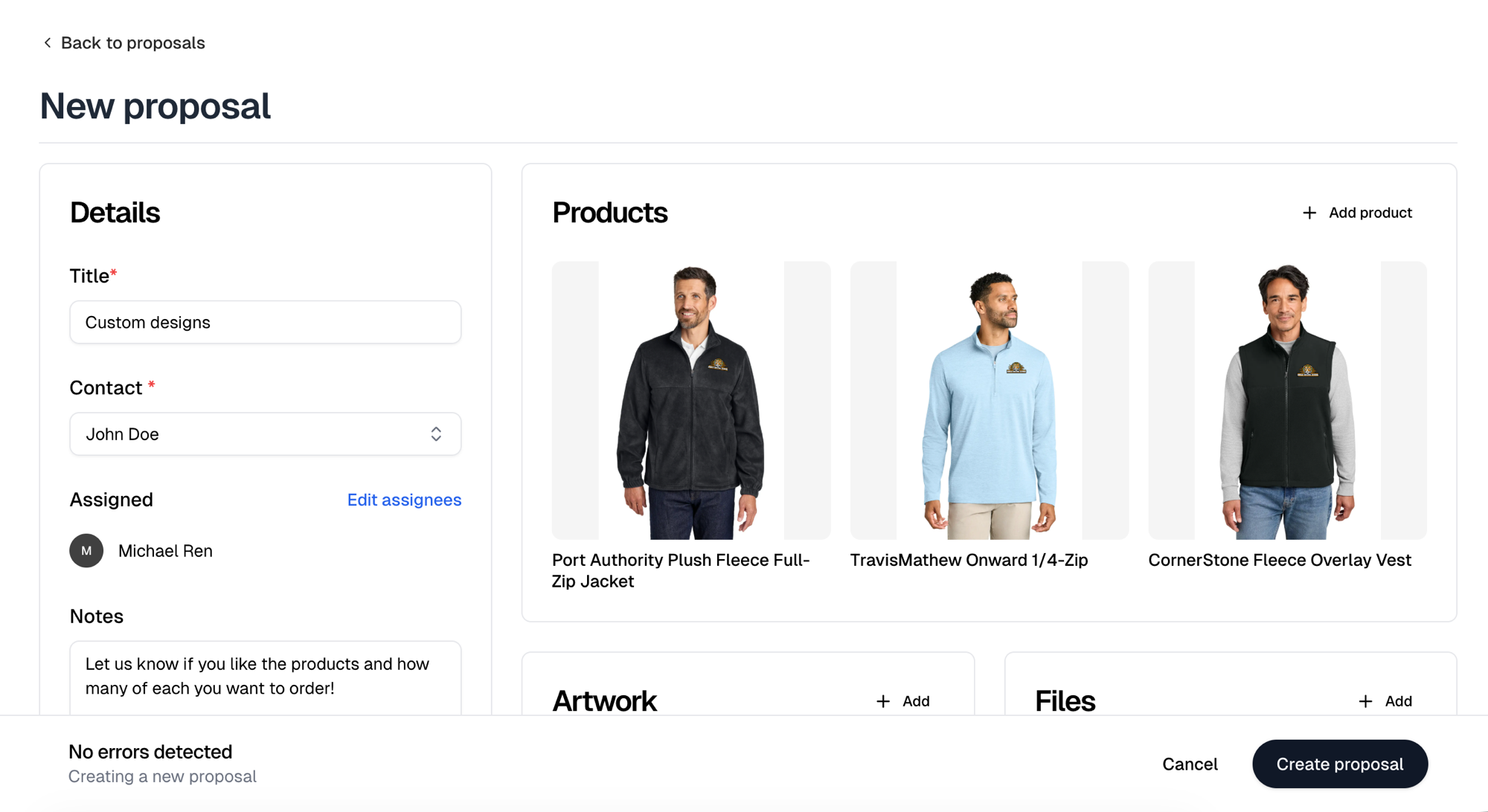Click the Details section heading
1488x812 pixels.
[115, 213]
